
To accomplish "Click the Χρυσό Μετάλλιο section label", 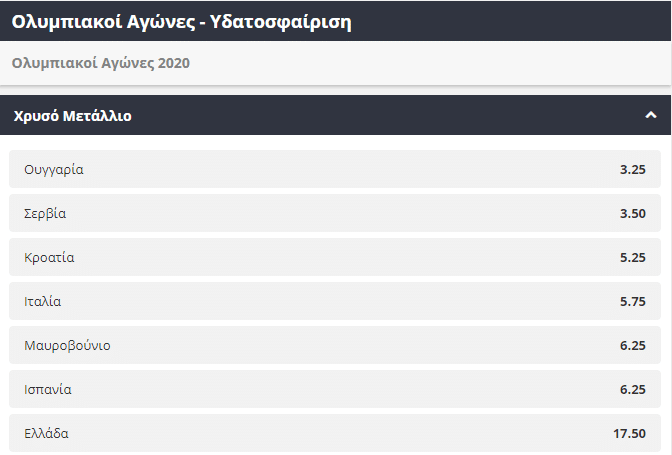I will point(73,116).
